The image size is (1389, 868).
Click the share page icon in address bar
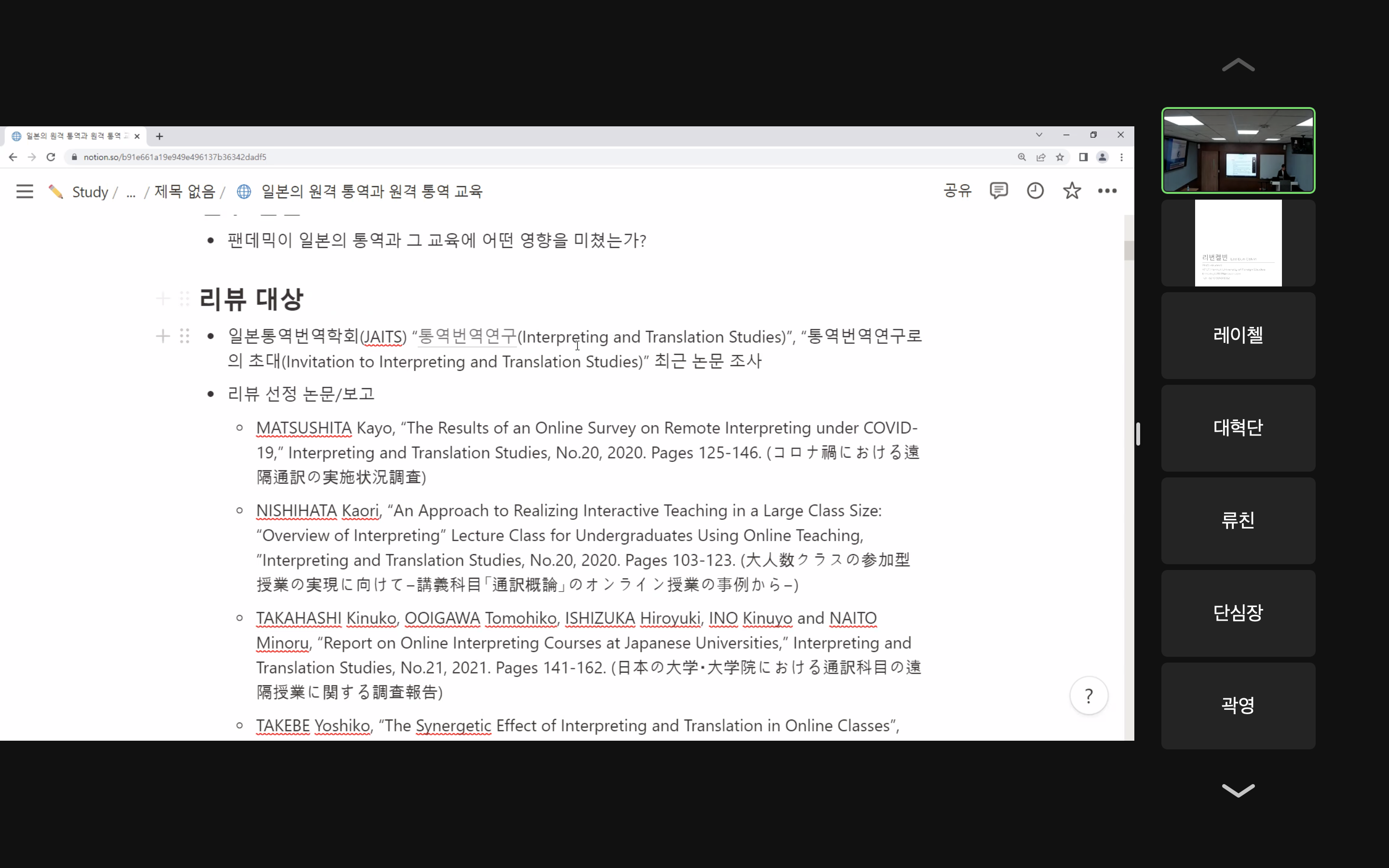pyautogui.click(x=1041, y=157)
